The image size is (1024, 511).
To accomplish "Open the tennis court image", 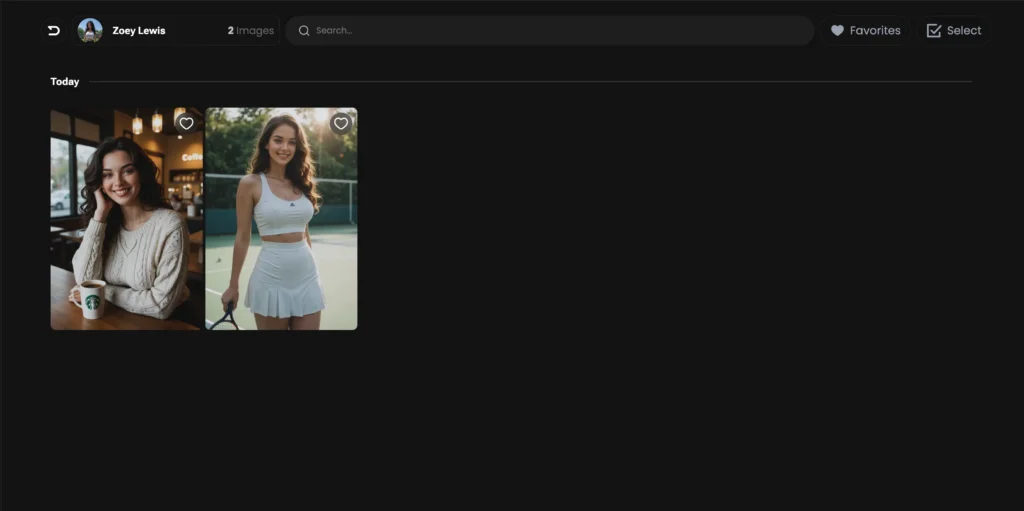I will pyautogui.click(x=281, y=219).
